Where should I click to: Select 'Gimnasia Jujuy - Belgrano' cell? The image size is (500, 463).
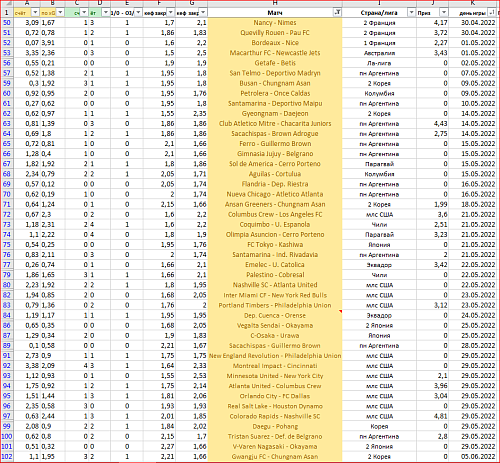pos(275,154)
